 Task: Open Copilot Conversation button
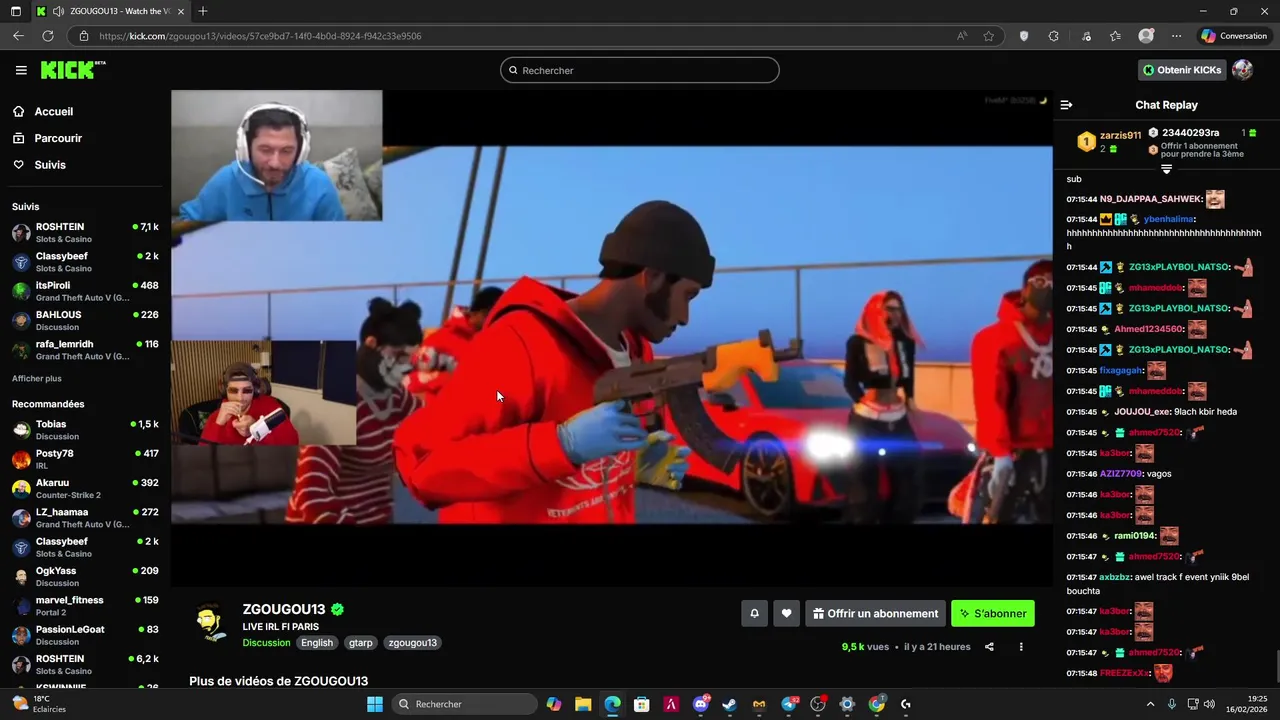coord(1235,36)
